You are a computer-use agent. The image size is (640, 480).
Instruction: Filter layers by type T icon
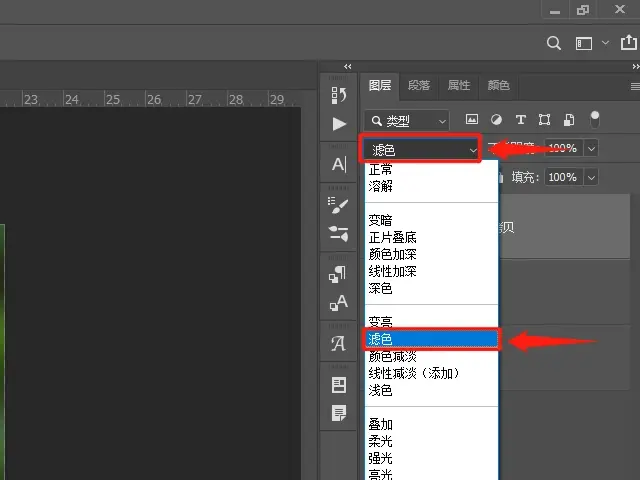tap(520, 120)
